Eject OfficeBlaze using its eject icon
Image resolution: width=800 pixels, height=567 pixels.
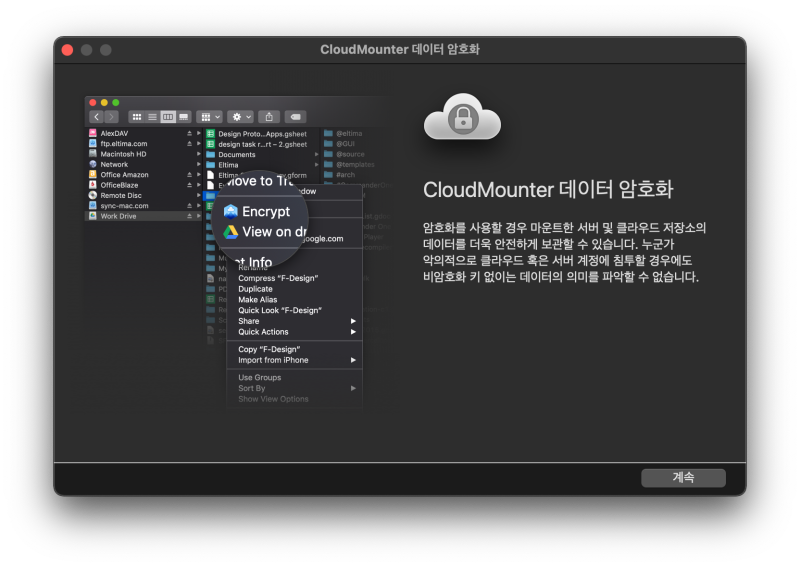[189, 185]
